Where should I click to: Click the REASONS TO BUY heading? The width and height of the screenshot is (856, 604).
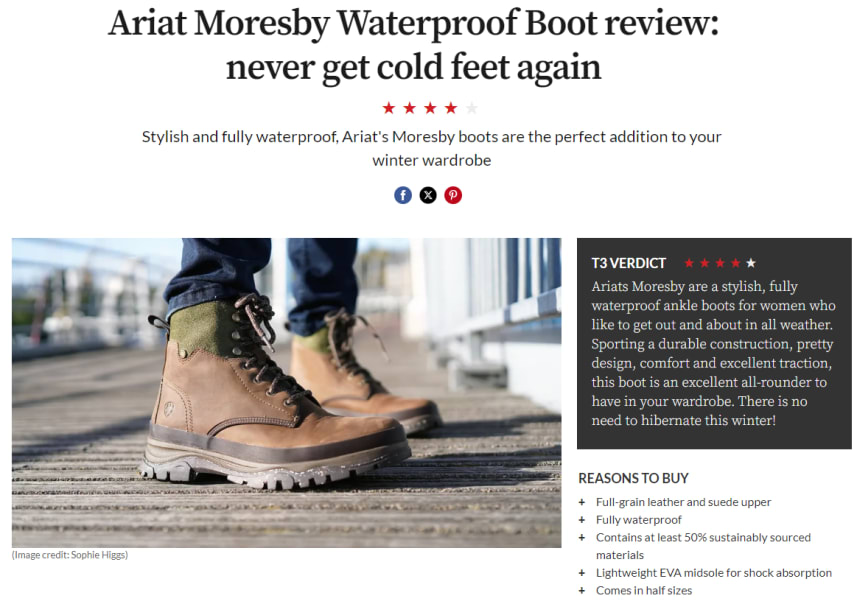pos(633,478)
